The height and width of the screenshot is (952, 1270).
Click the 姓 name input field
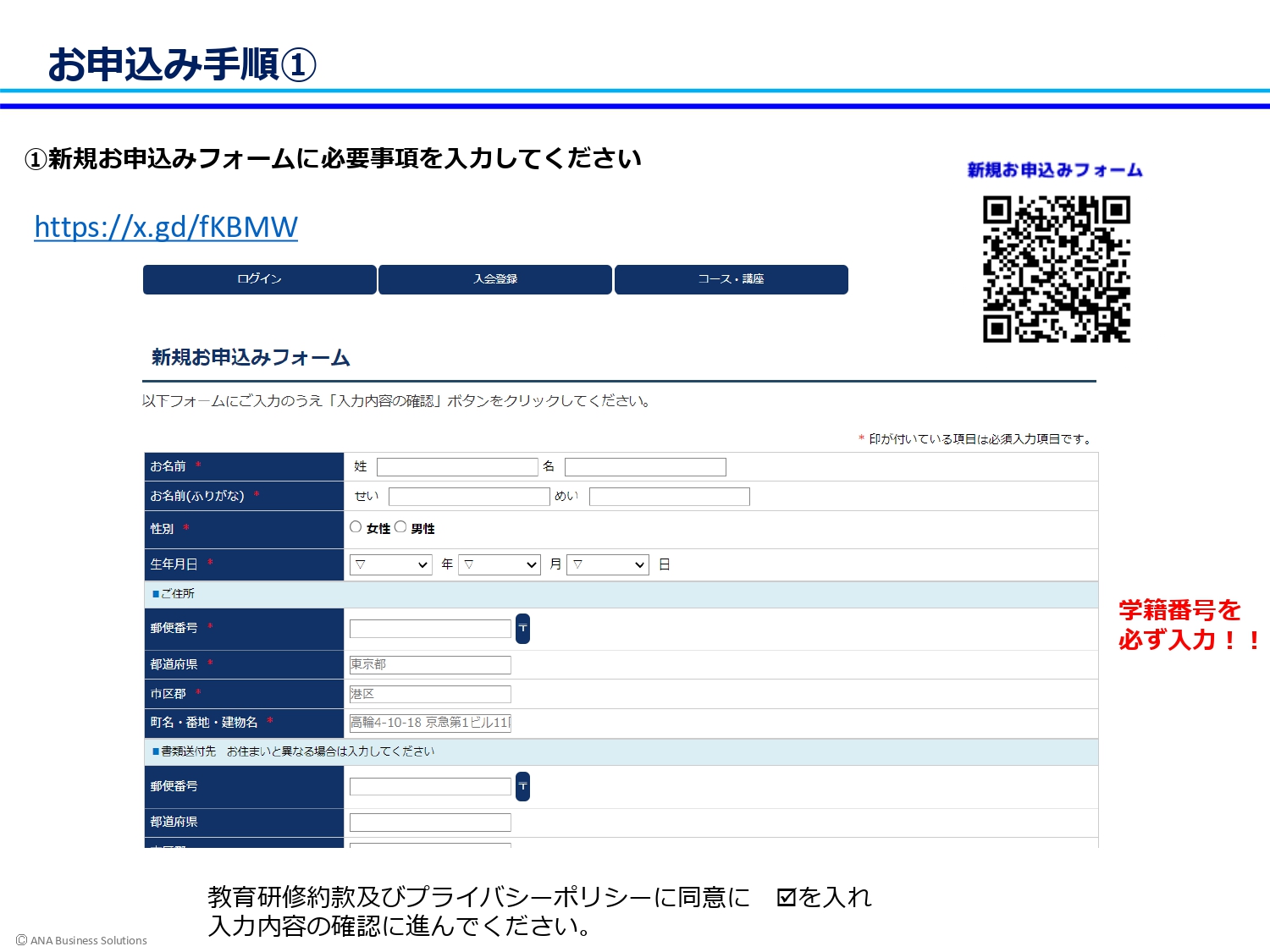coord(457,467)
